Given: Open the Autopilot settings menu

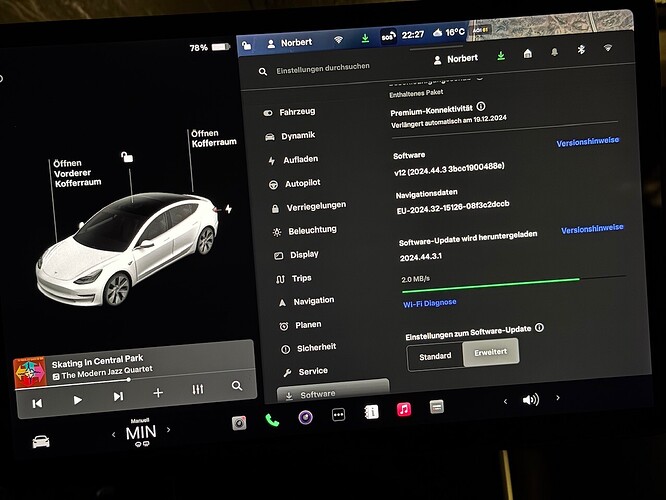Looking at the screenshot, I should click(294, 184).
